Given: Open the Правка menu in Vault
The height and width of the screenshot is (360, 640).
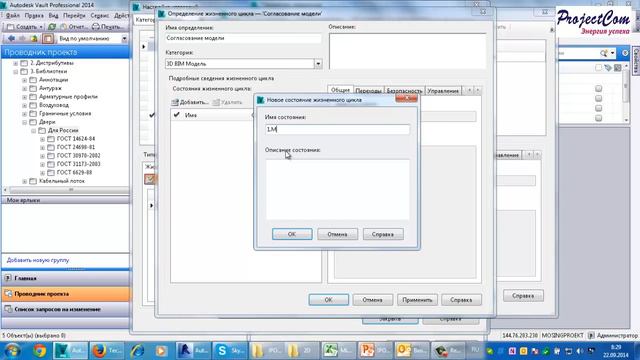Looking at the screenshot, I should pos(34,16).
